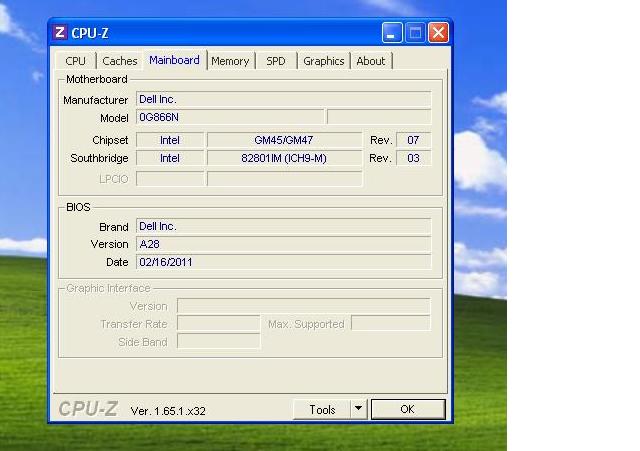Viewport: 640px width, 451px height.
Task: Click the empty LPCIO model field
Action: [284, 178]
